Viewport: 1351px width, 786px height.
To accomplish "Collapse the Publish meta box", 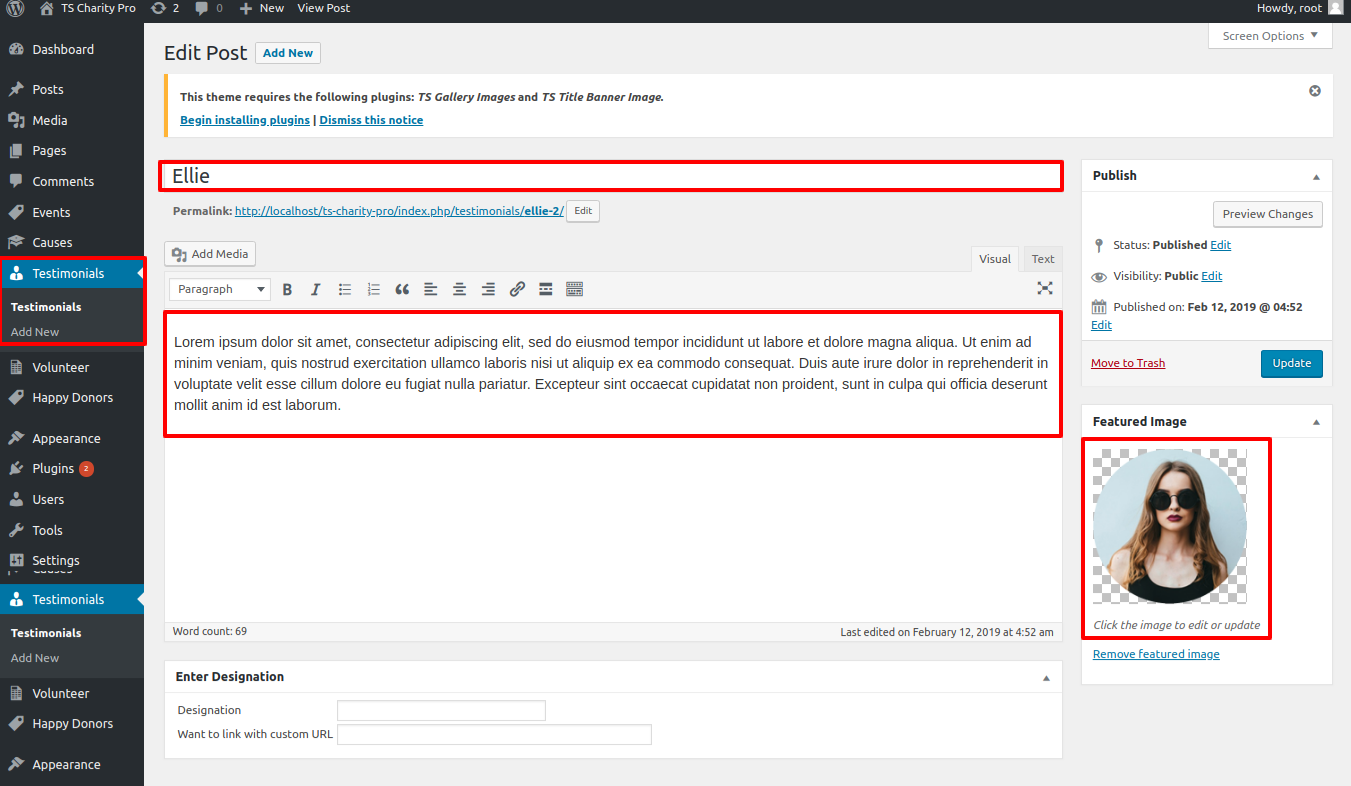I will 1316,176.
